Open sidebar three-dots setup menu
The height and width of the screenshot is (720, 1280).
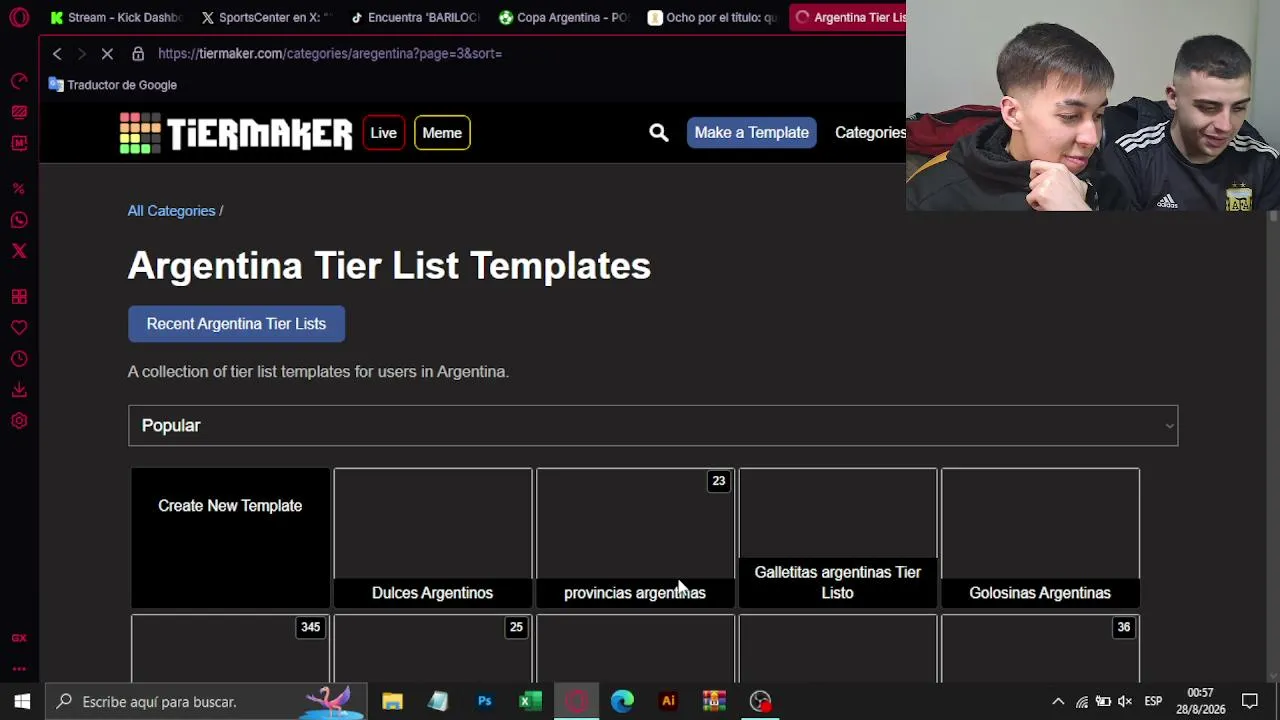(19, 669)
